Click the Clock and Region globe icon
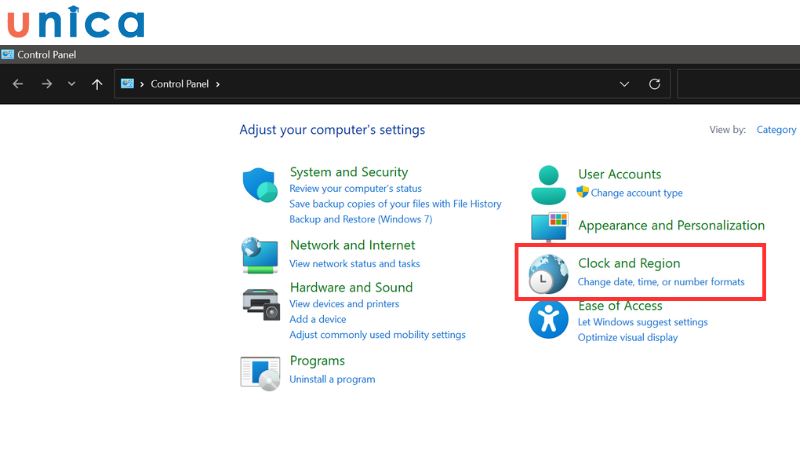 click(x=548, y=272)
